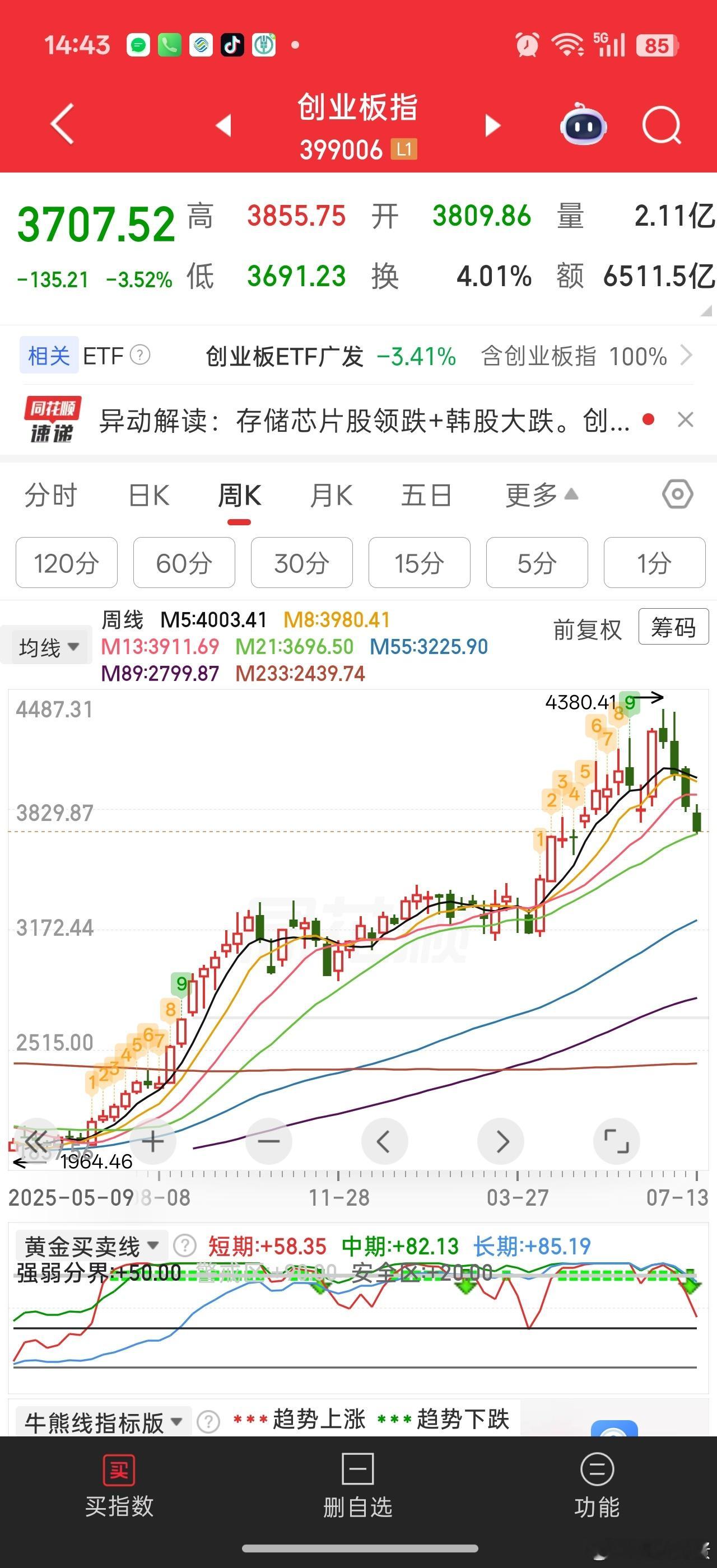Open 牛熊线指标版 help icon
Screen dimensions: 717x1568
point(208,1422)
